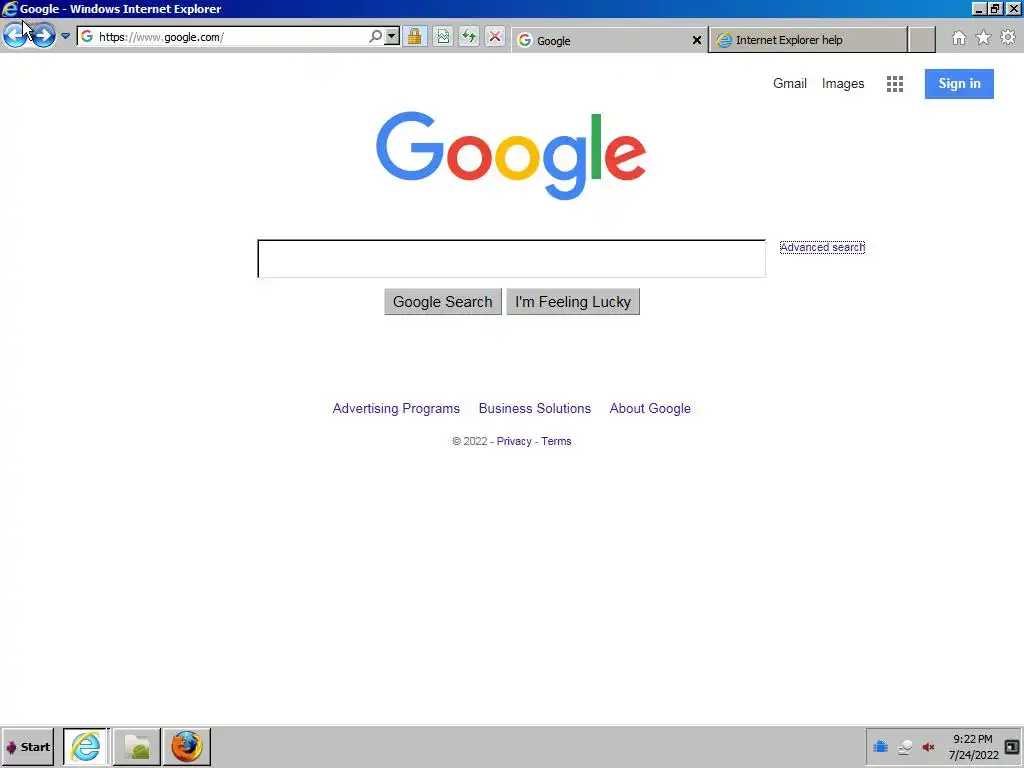The width and height of the screenshot is (1024, 768).
Task: Open the Advertising Programs link
Action: coord(396,408)
